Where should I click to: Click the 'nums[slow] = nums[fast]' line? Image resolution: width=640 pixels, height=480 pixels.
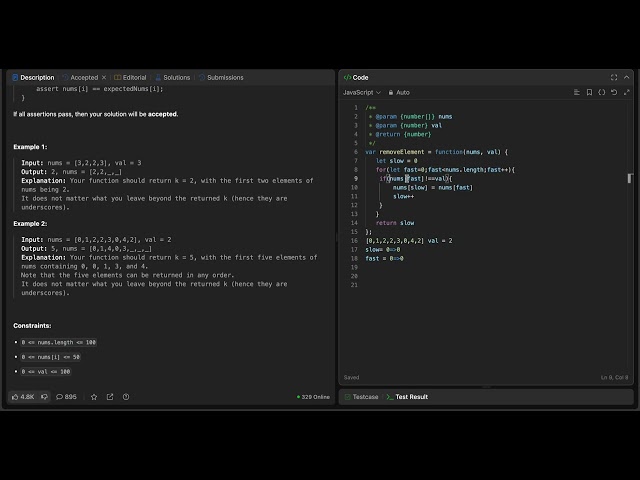pos(433,187)
